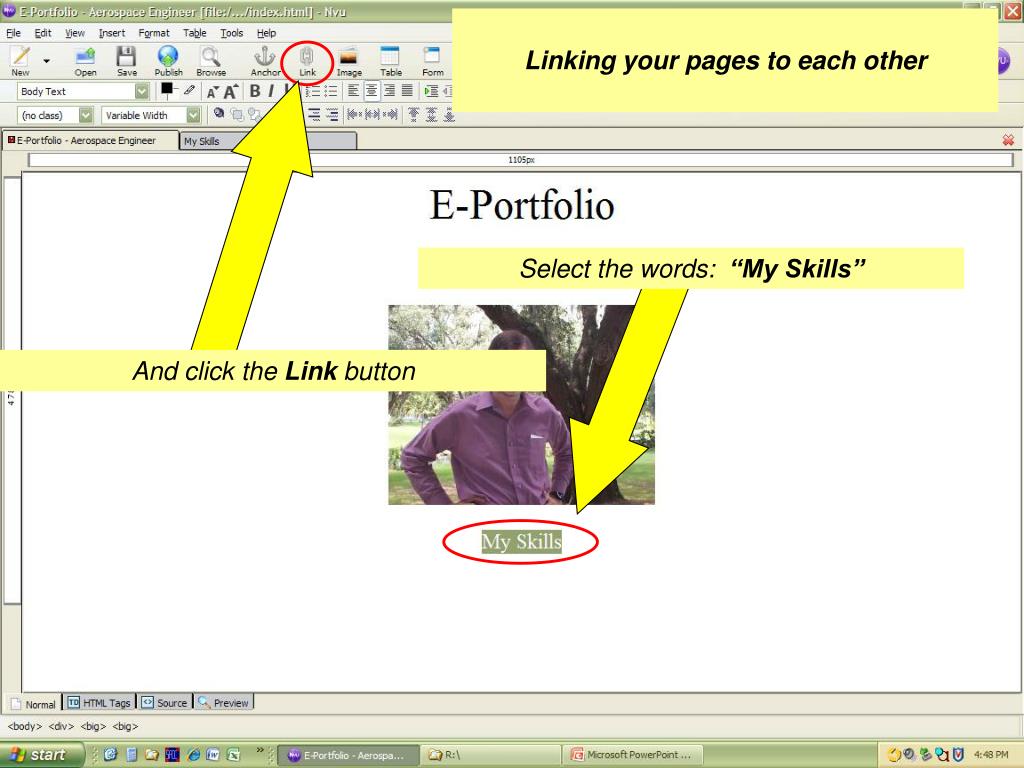
Task: Click Microsoft PowerPoint taskbar button
Action: pyautogui.click(x=632, y=755)
